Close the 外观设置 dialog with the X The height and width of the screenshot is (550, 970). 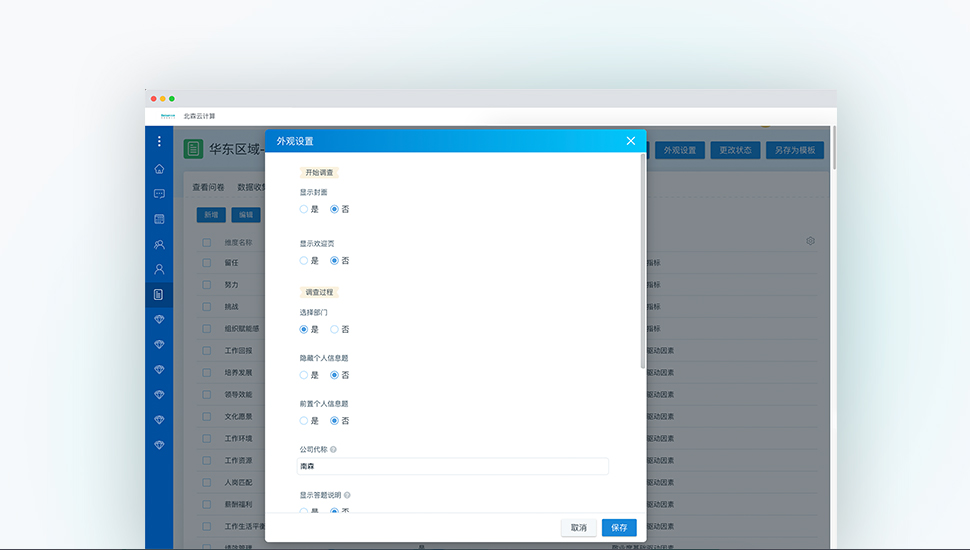pos(630,141)
